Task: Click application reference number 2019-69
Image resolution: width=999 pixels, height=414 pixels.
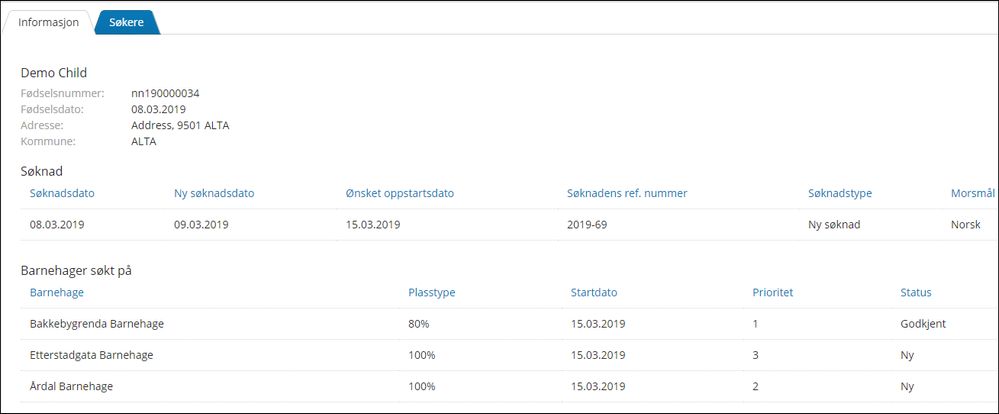Action: pos(586,225)
